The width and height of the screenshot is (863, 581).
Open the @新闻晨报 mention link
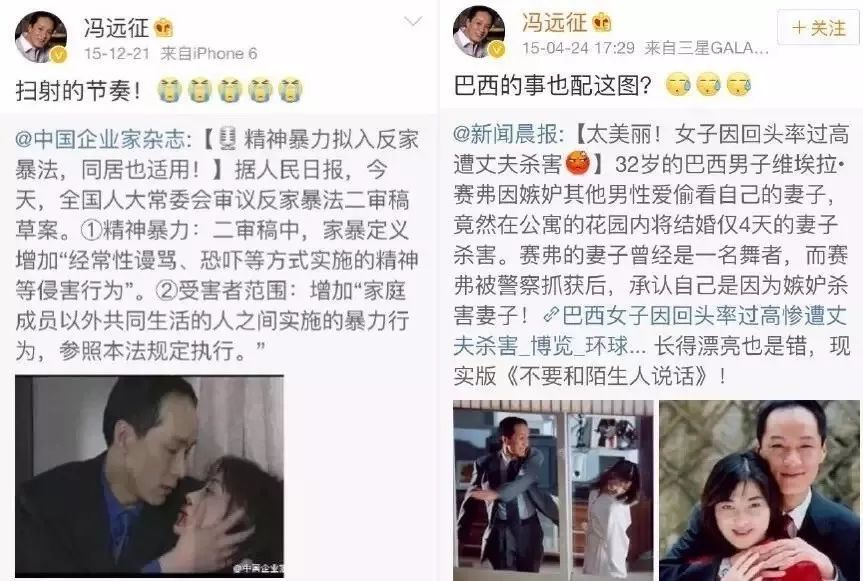tap(508, 134)
